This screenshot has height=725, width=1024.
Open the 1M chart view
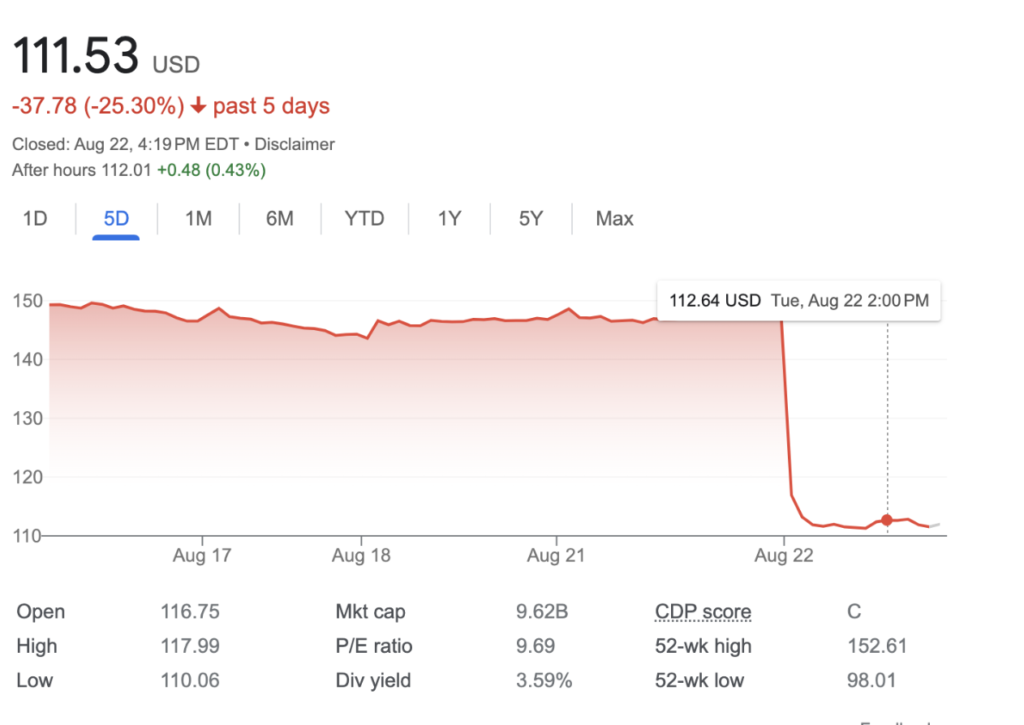[x=198, y=218]
